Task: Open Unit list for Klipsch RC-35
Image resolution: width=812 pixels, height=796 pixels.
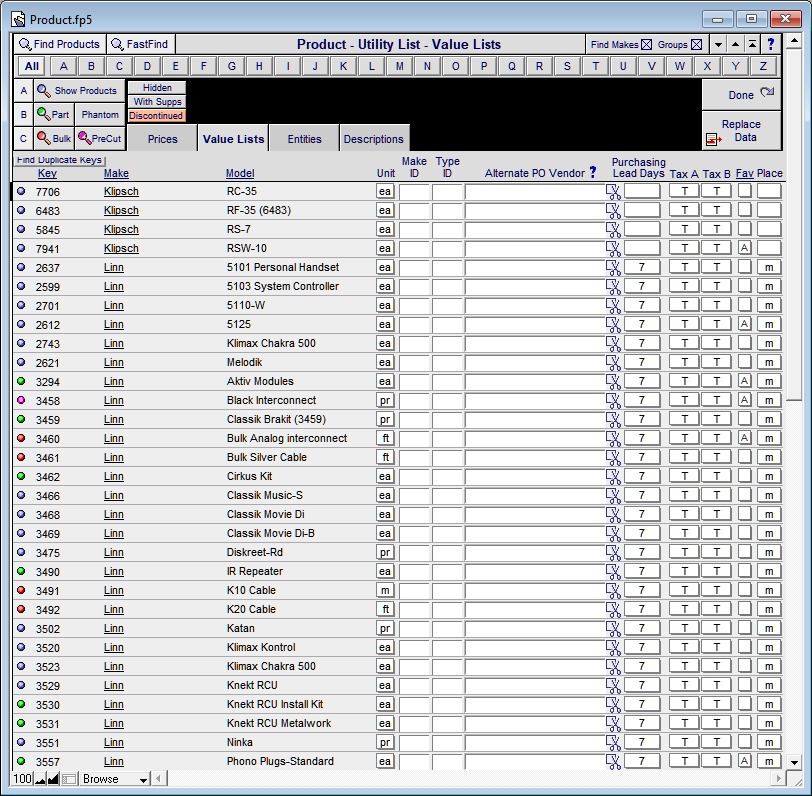Action: [385, 191]
